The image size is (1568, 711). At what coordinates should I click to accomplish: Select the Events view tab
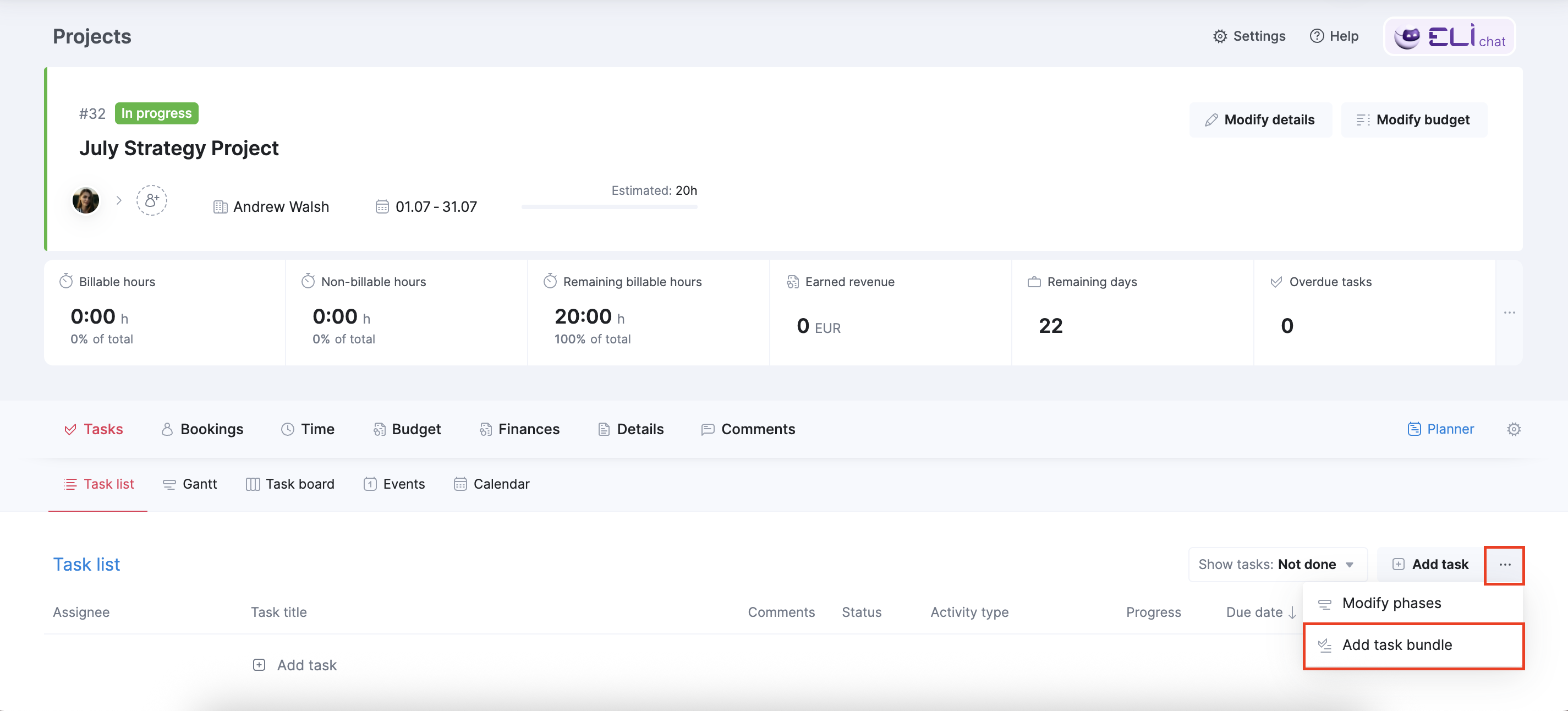click(x=394, y=484)
